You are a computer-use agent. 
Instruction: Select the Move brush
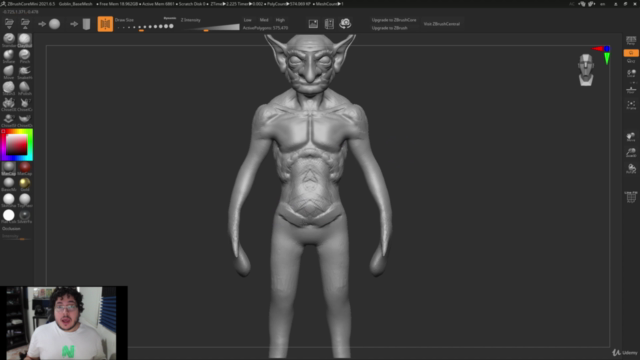pyautogui.click(x=9, y=72)
